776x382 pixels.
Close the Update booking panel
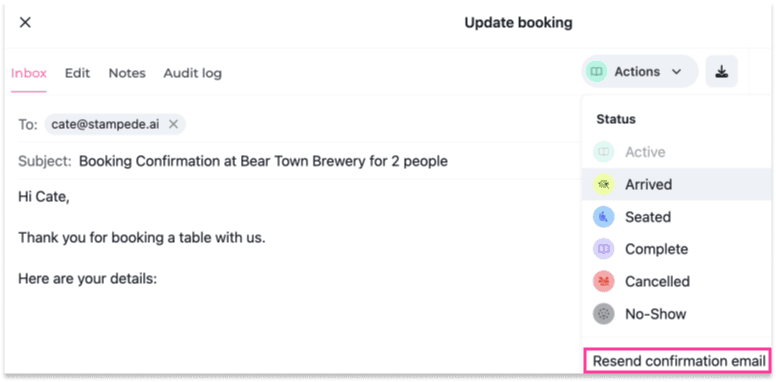click(x=25, y=22)
